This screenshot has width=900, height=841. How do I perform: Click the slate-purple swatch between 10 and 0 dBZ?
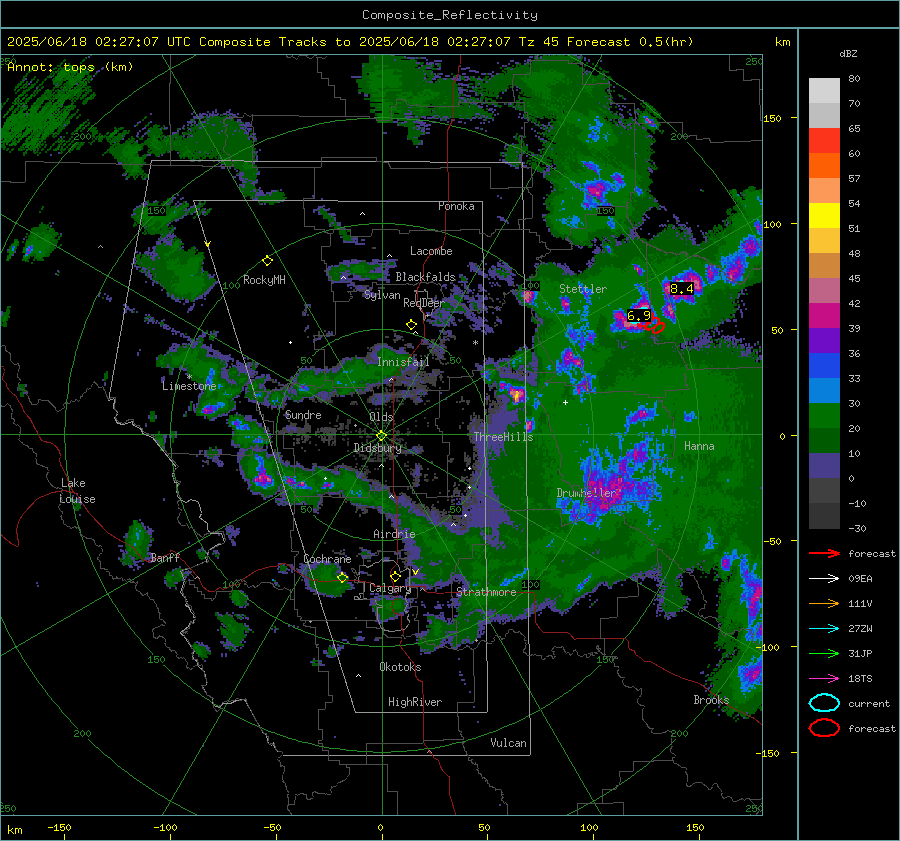824,466
